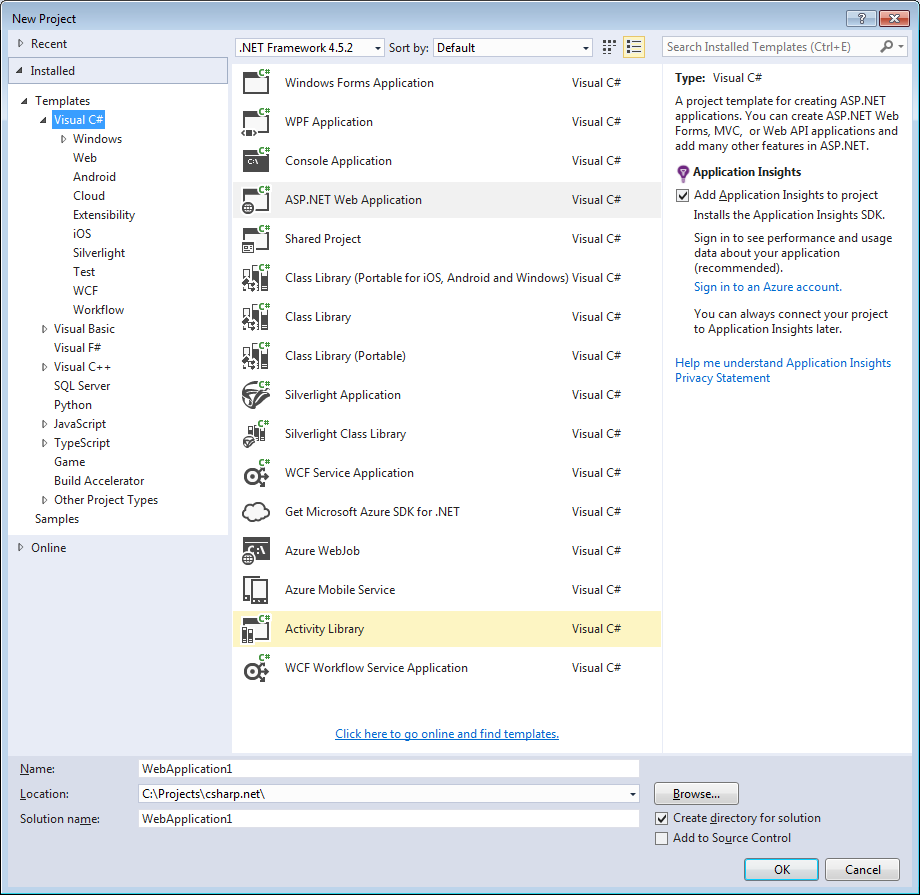Click the Class Library (Portable) icon

coord(256,355)
